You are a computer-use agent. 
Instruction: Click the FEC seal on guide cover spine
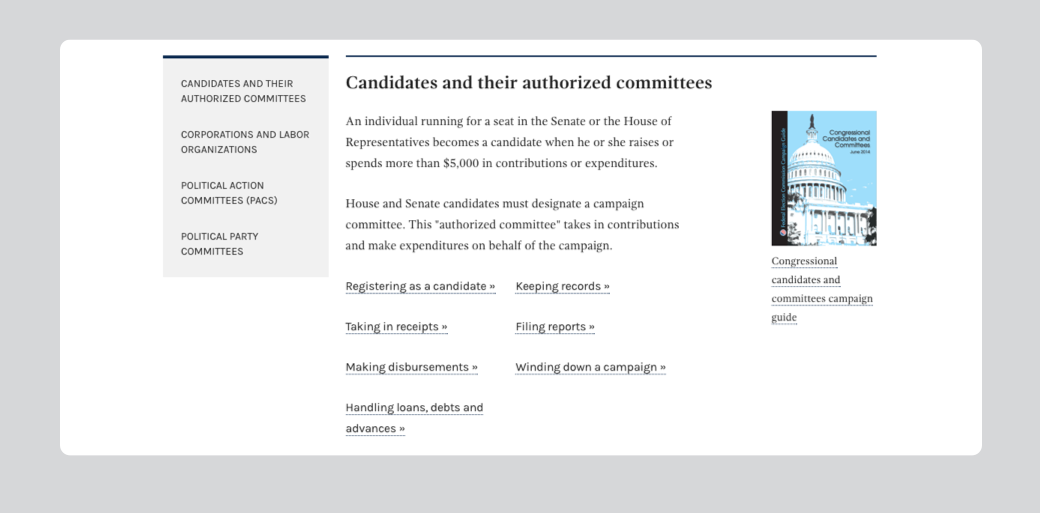(780, 232)
